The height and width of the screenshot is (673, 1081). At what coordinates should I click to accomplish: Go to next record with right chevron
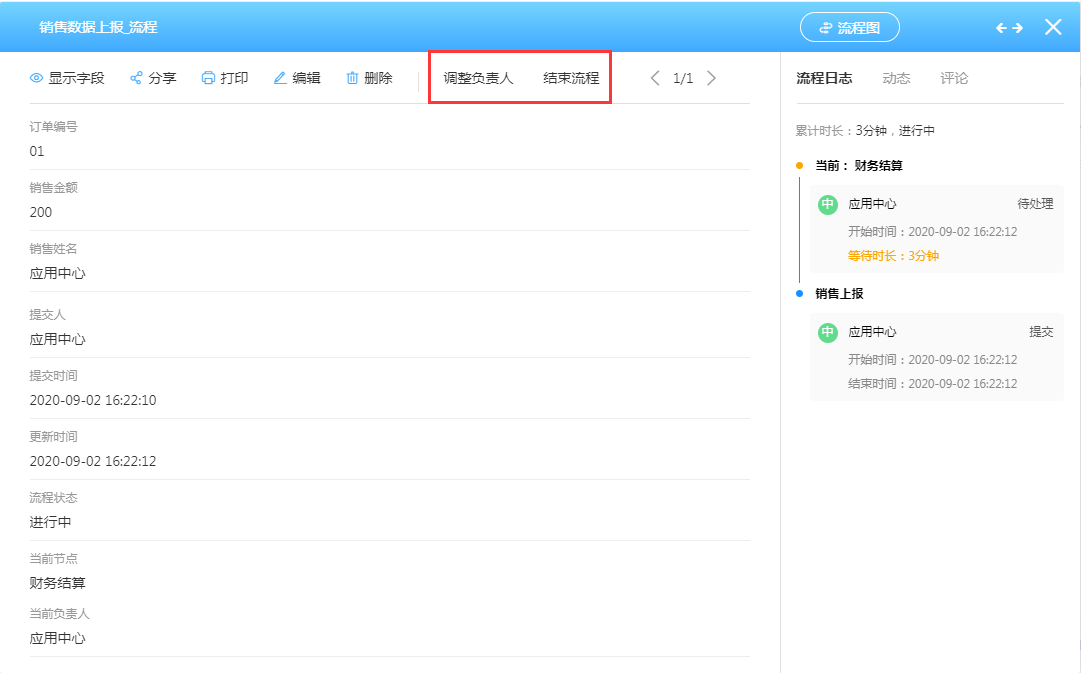tap(711, 78)
